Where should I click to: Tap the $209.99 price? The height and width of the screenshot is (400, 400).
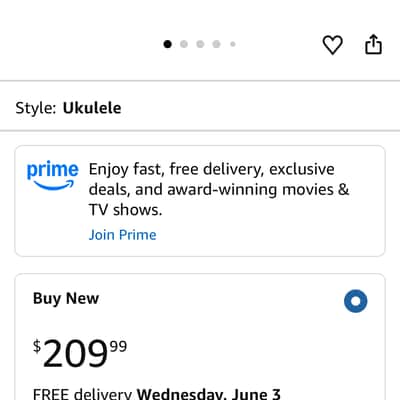click(80, 353)
